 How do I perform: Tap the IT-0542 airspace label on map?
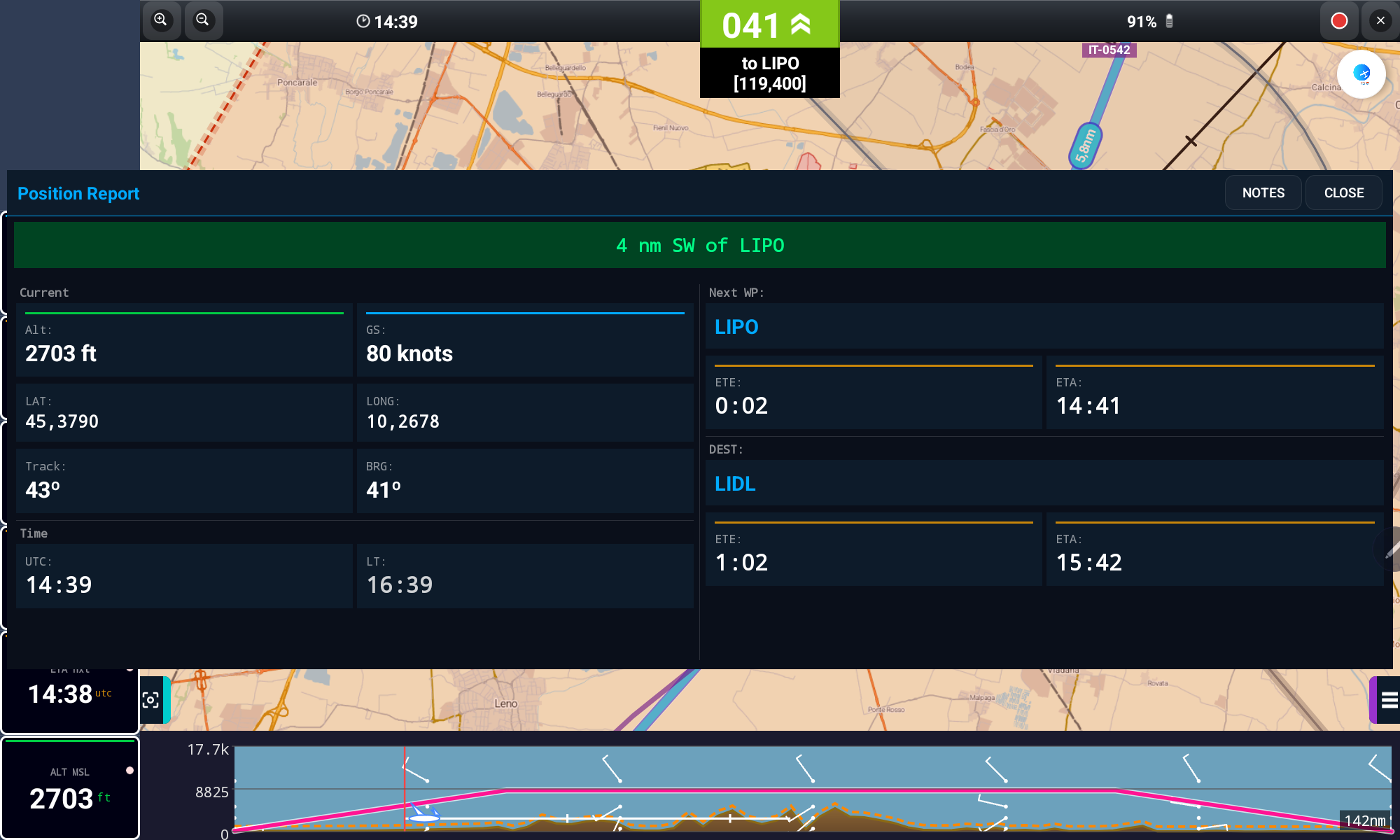click(x=1109, y=50)
